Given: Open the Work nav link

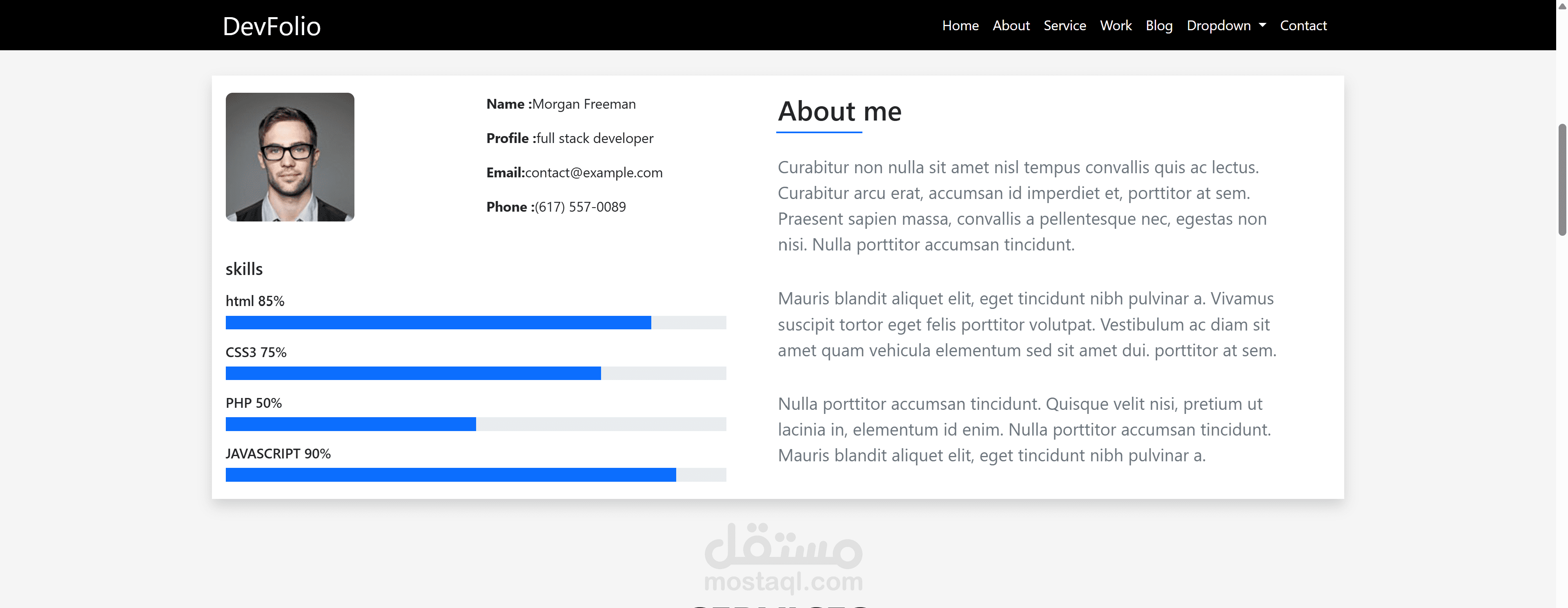Looking at the screenshot, I should point(1116,26).
